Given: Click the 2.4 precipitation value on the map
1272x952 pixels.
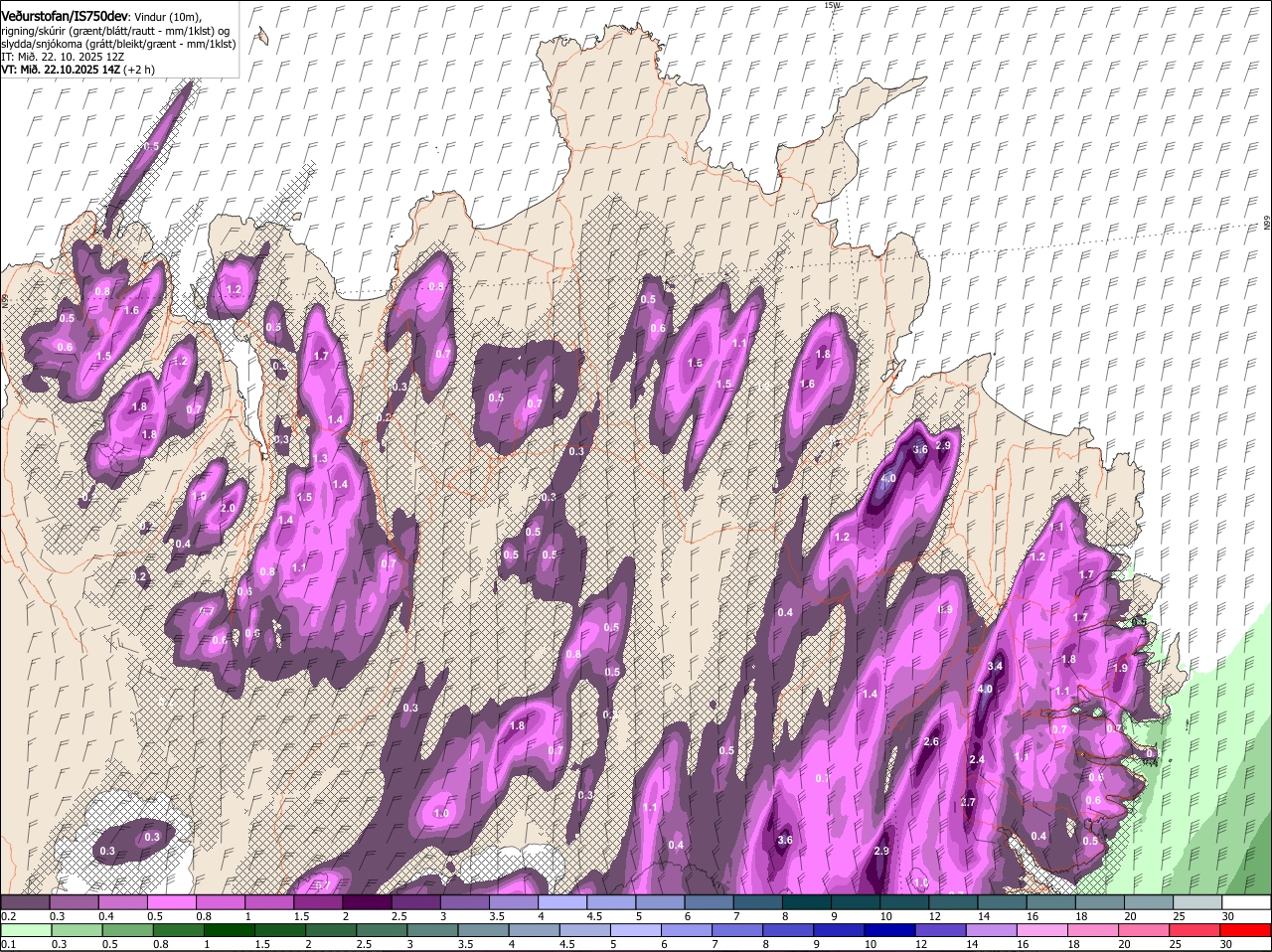Looking at the screenshot, I should (x=976, y=759).
